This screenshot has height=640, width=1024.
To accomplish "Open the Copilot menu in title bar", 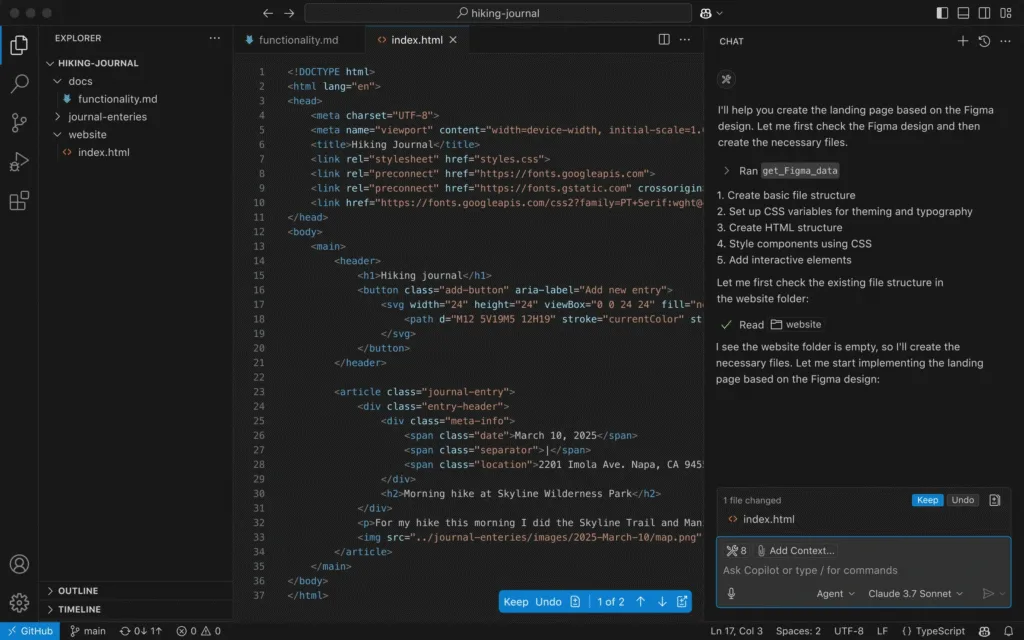I will click(x=711, y=13).
